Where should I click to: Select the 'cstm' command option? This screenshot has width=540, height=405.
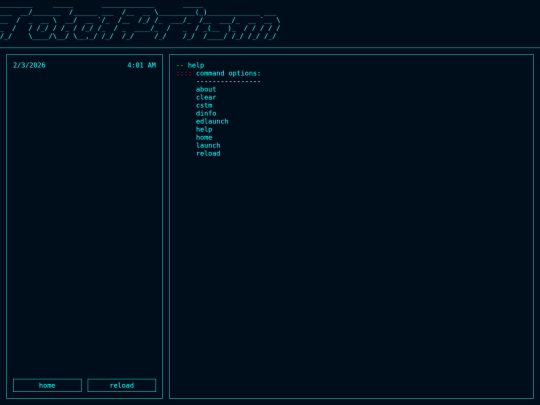click(x=204, y=105)
